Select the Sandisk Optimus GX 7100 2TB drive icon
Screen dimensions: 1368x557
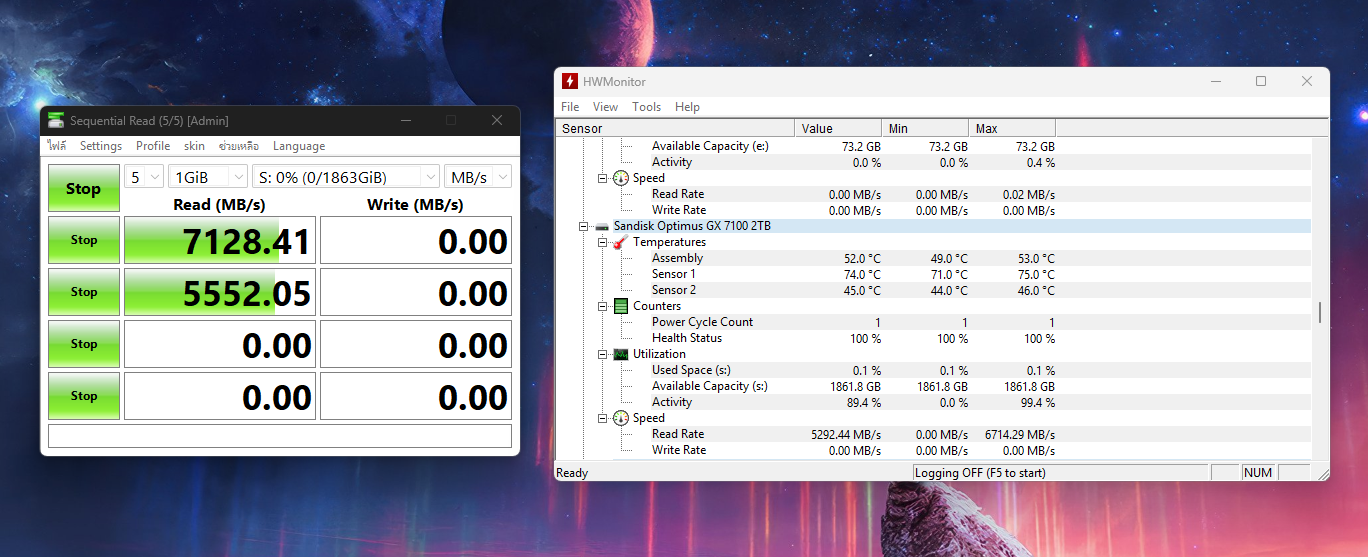pyautogui.click(x=602, y=226)
